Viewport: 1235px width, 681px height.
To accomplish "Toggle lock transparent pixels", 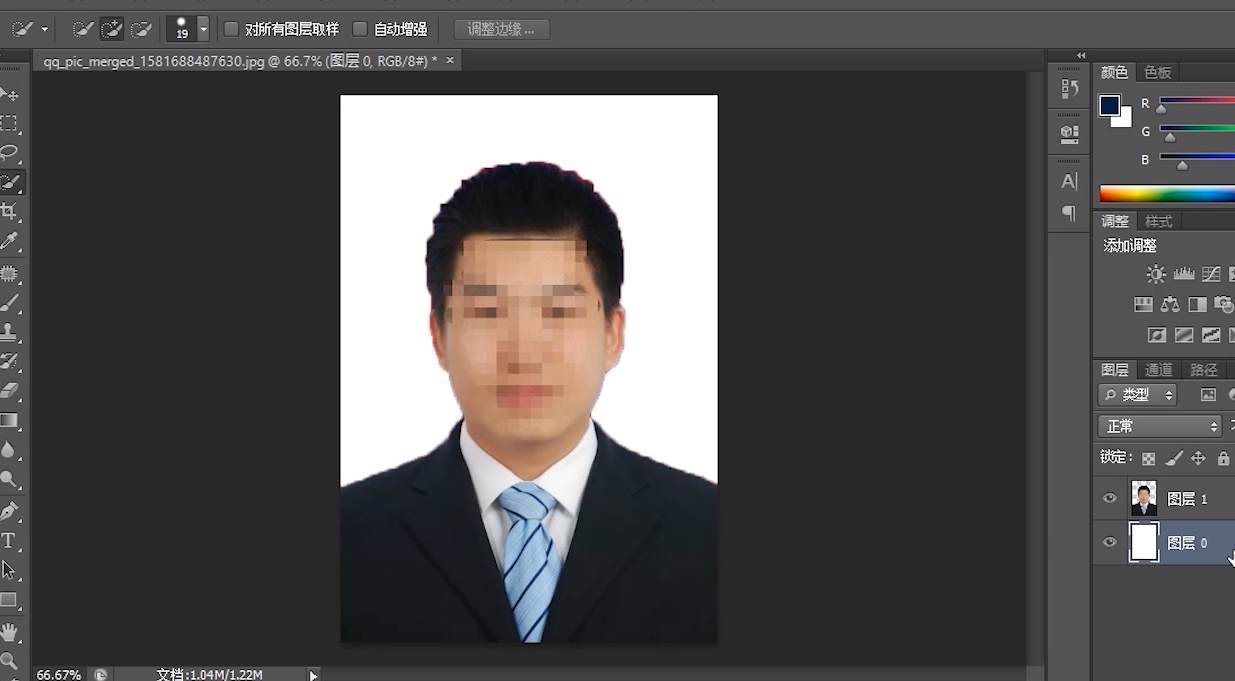I will click(1148, 458).
